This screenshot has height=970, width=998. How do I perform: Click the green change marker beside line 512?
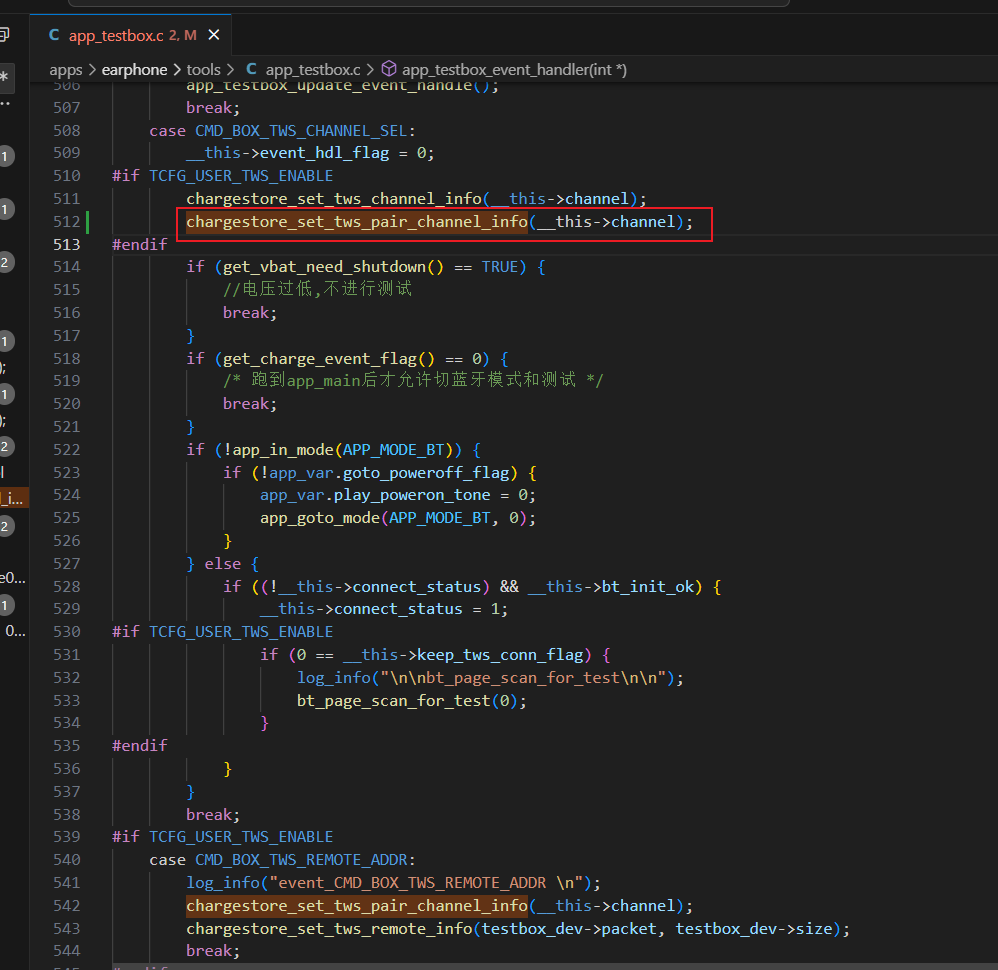(87, 221)
